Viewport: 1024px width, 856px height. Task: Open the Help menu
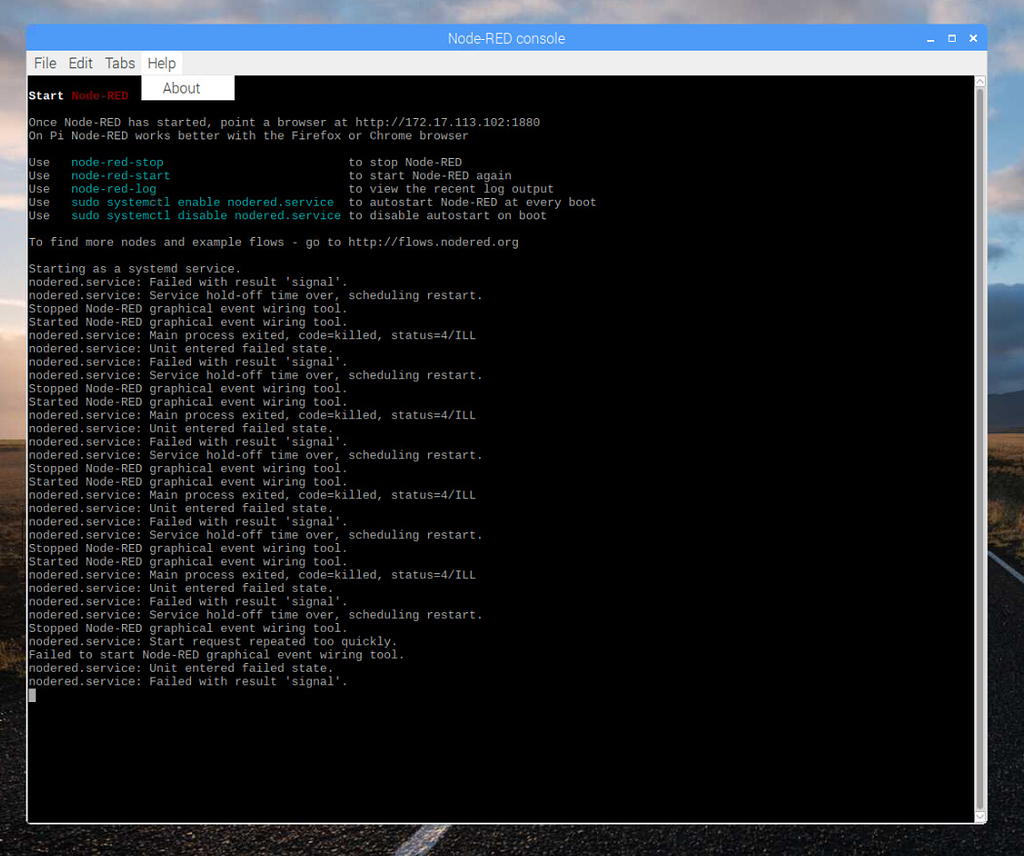[161, 63]
